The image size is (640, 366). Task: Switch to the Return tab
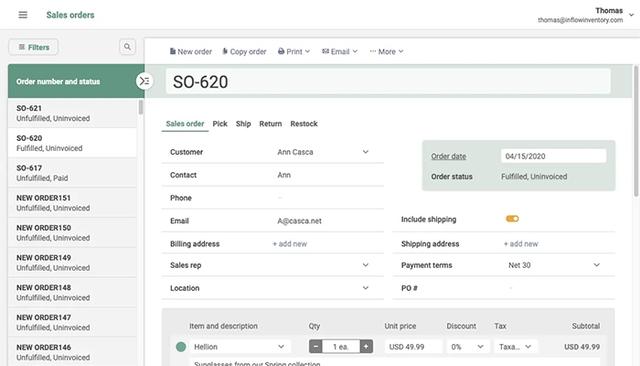tap(271, 124)
